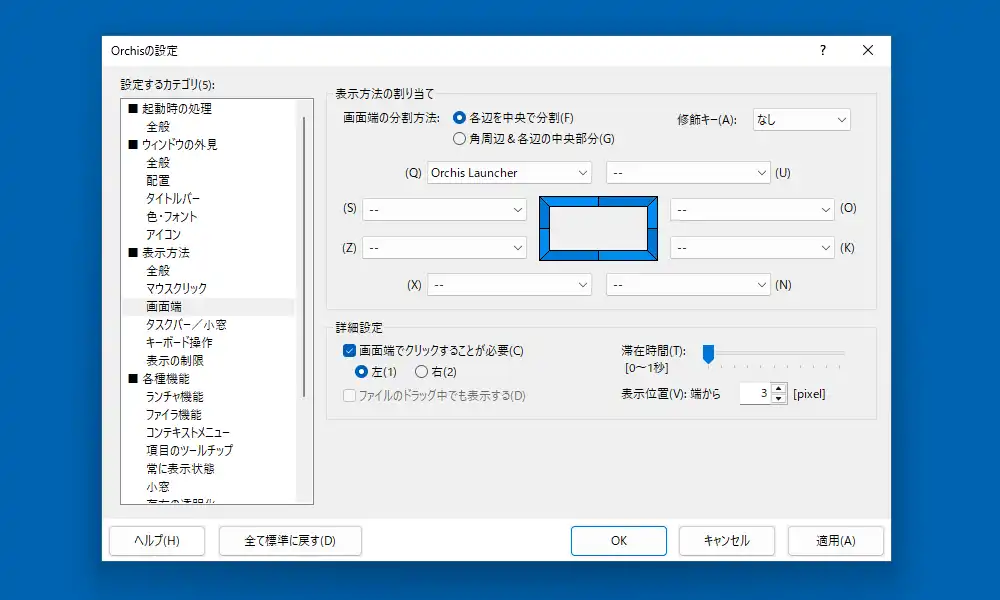Screen dimensions: 1000x600
Task: Select 色・フォント in category list
Action: (x=172, y=217)
